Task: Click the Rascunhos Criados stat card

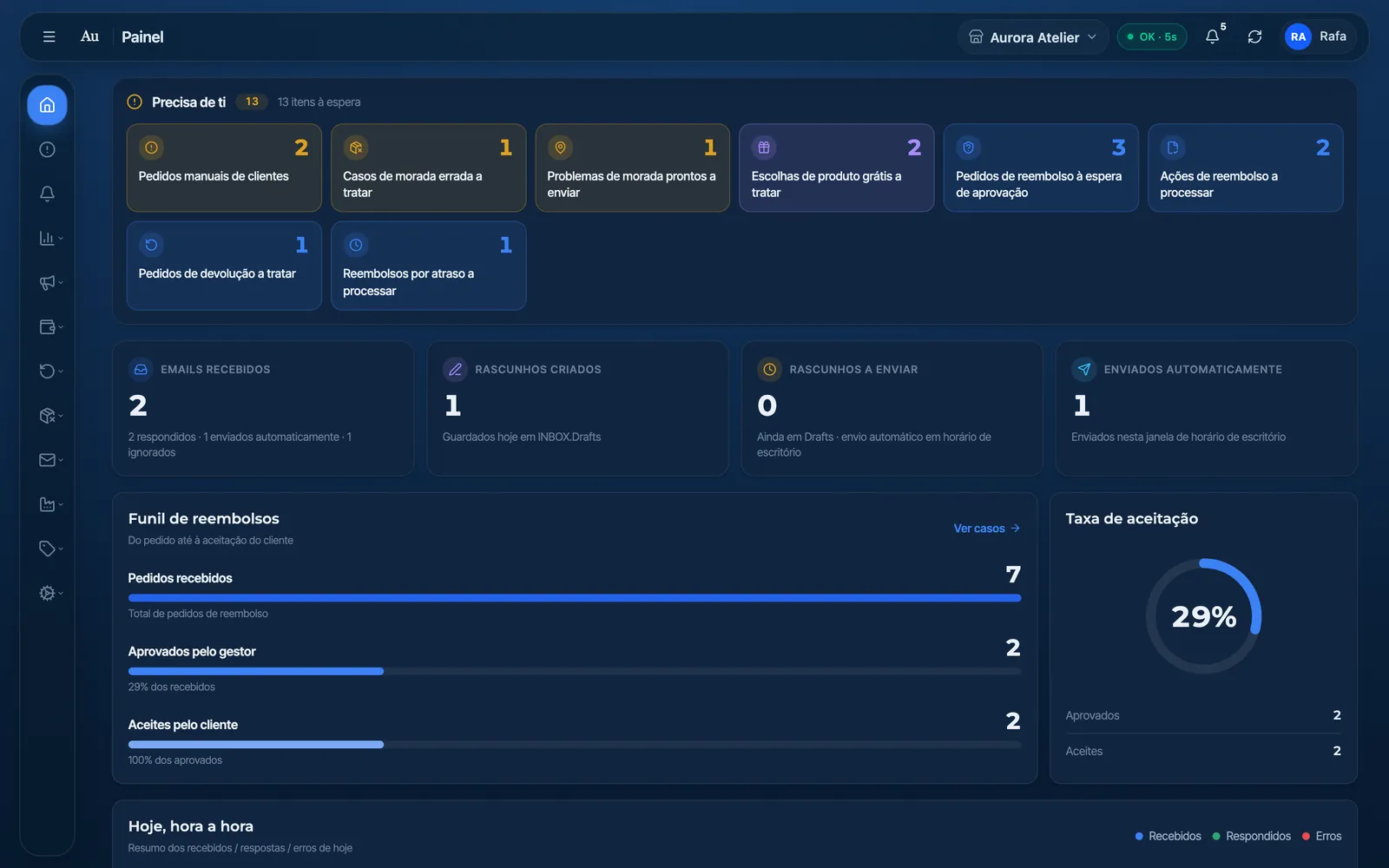Action: (577, 408)
